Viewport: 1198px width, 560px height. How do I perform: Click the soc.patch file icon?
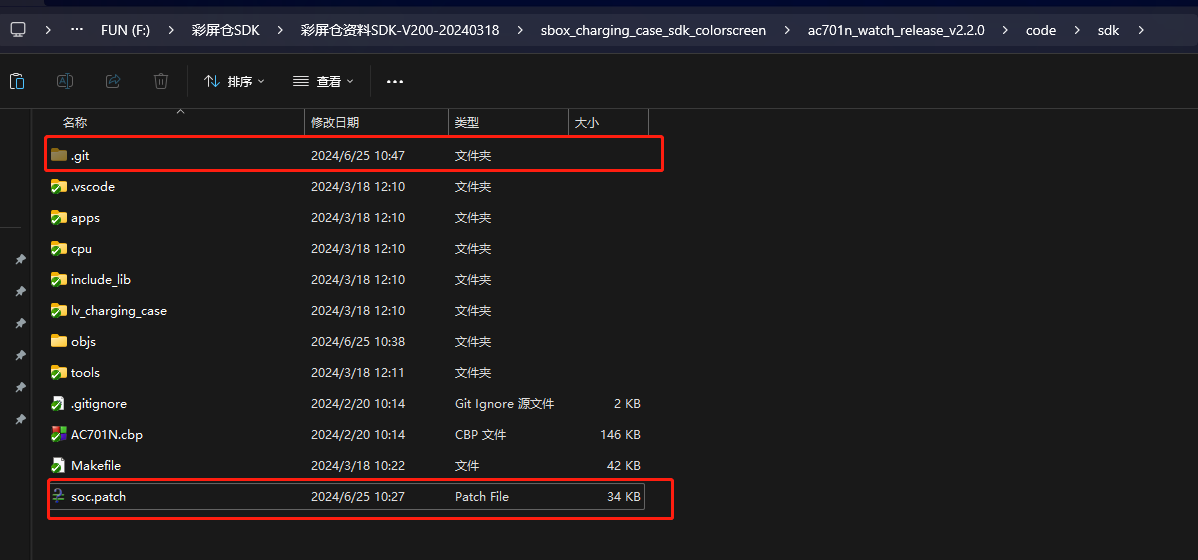(59, 497)
